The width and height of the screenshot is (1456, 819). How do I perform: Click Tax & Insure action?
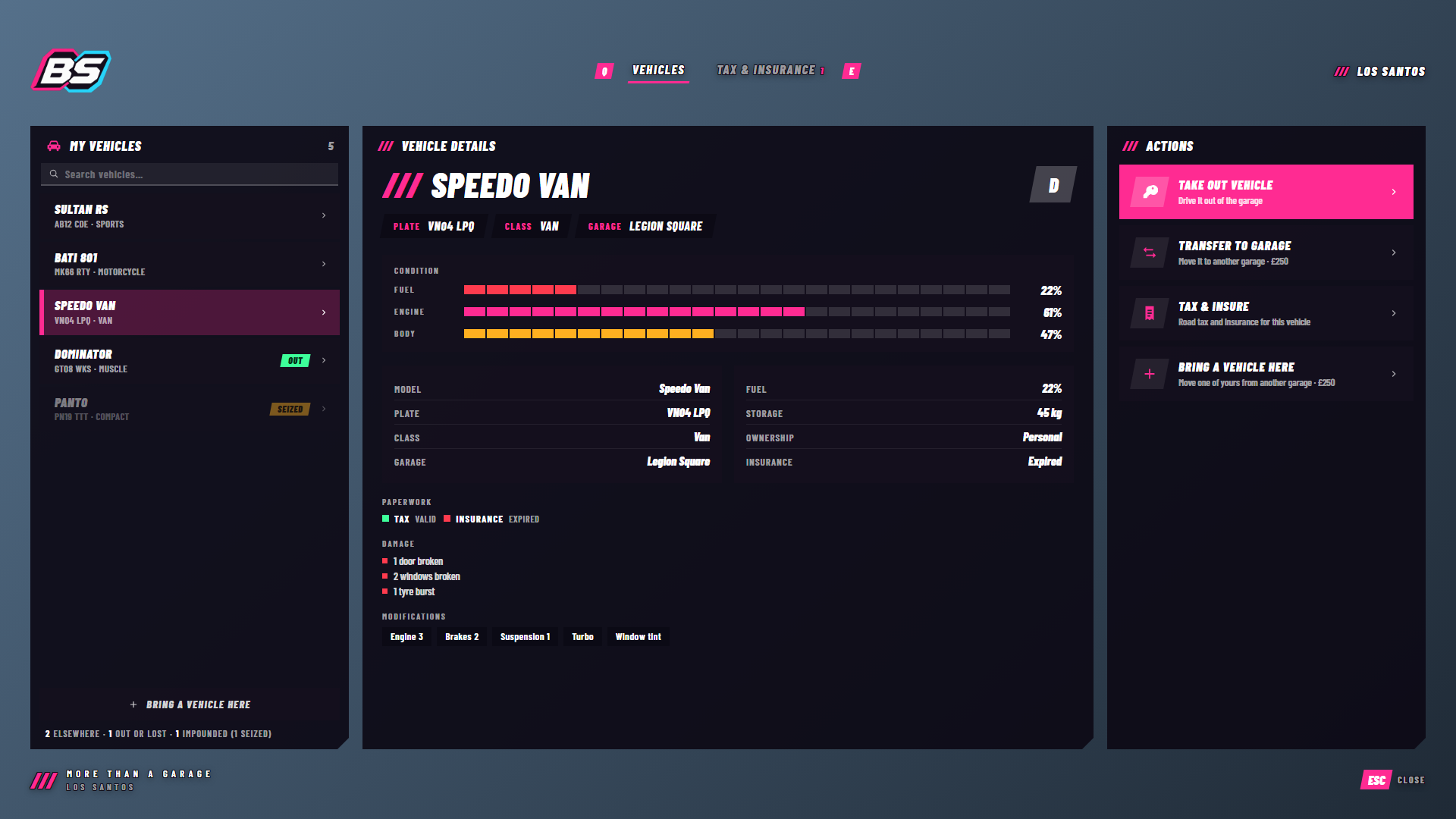(x=1266, y=313)
